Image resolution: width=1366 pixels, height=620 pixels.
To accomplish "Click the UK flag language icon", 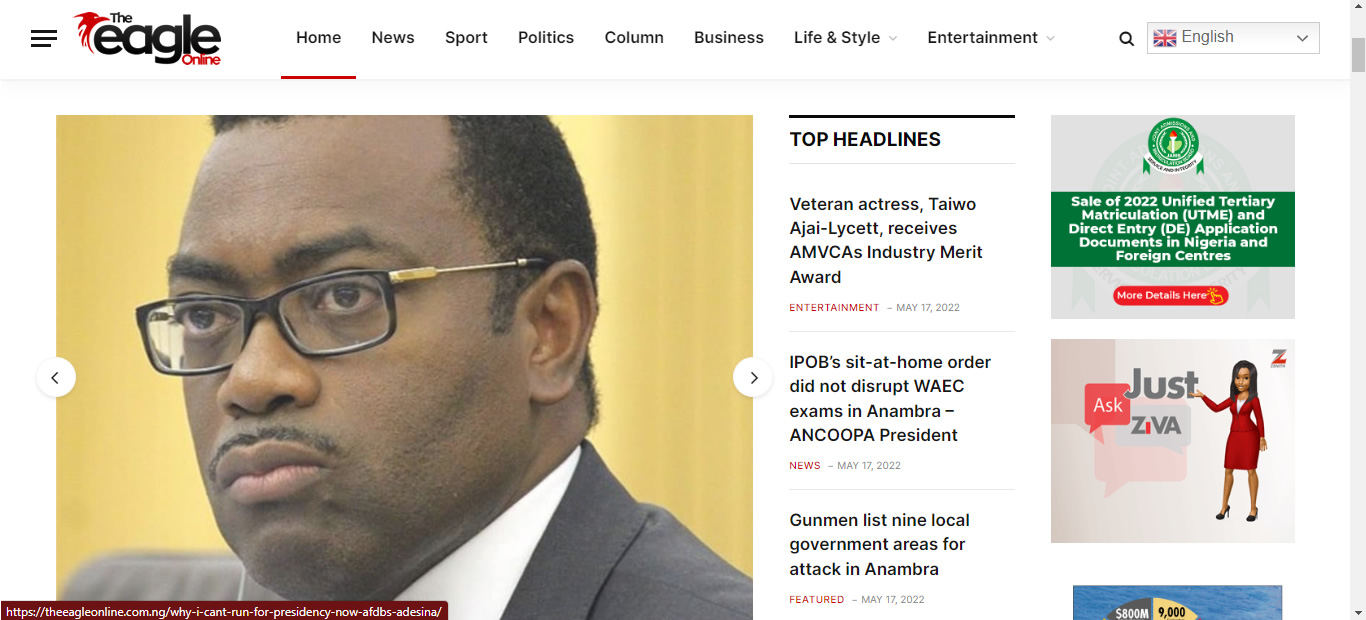I will (x=1164, y=38).
